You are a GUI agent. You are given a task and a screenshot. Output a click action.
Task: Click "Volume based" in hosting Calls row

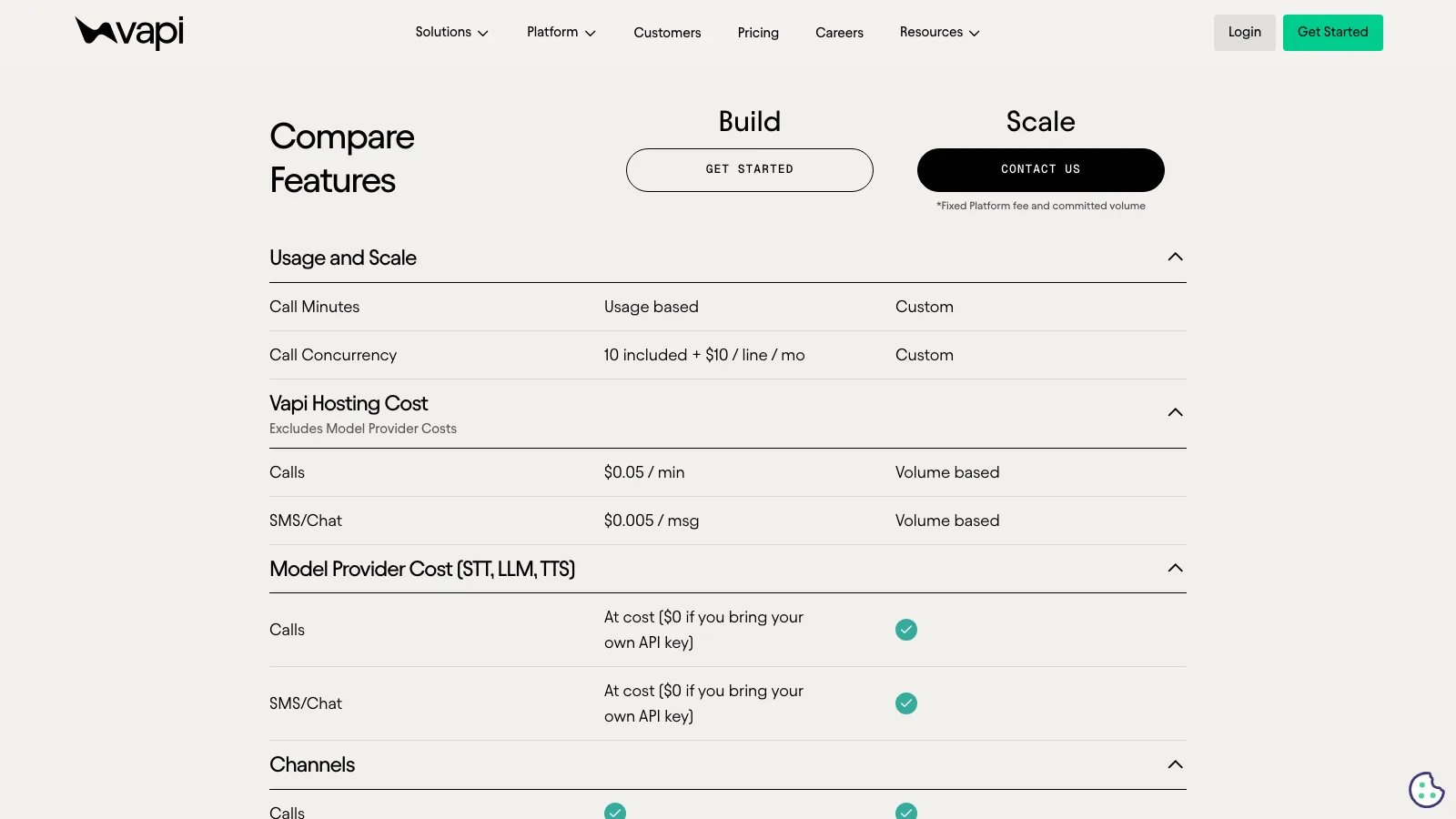click(947, 472)
